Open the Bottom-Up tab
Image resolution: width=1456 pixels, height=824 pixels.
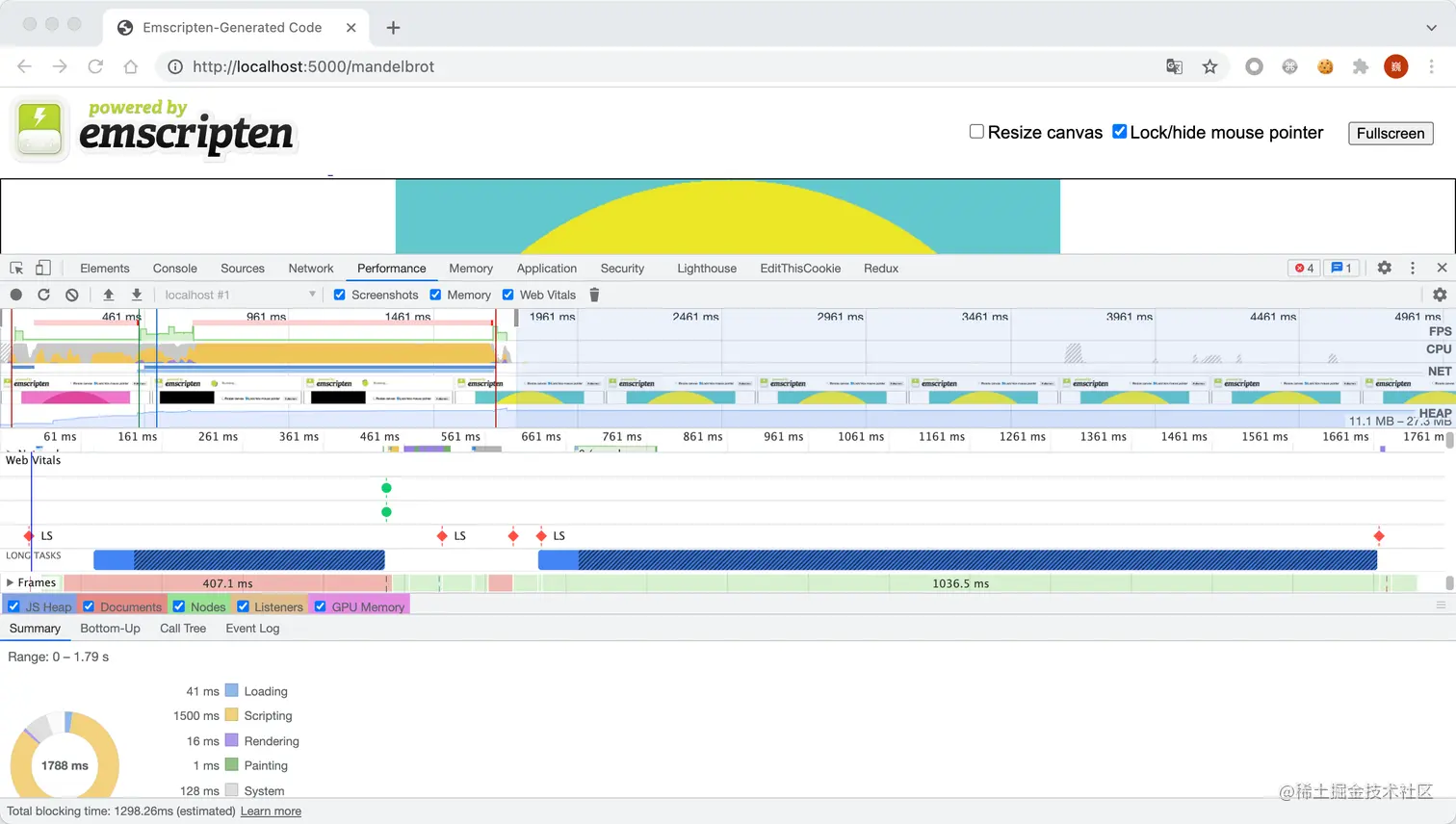110,629
